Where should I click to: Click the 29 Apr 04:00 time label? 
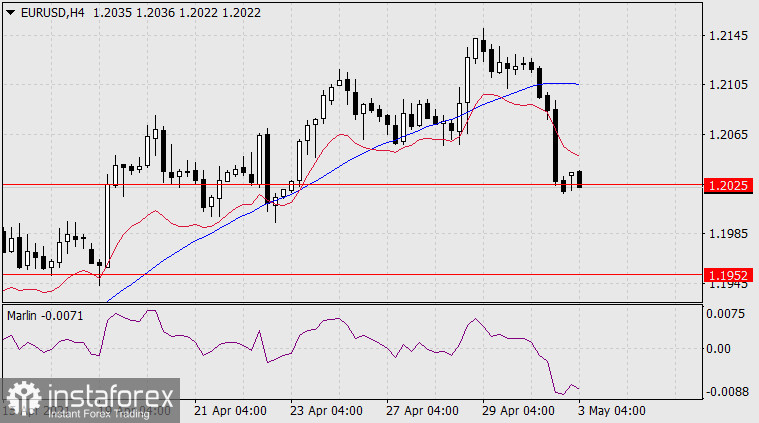point(518,411)
